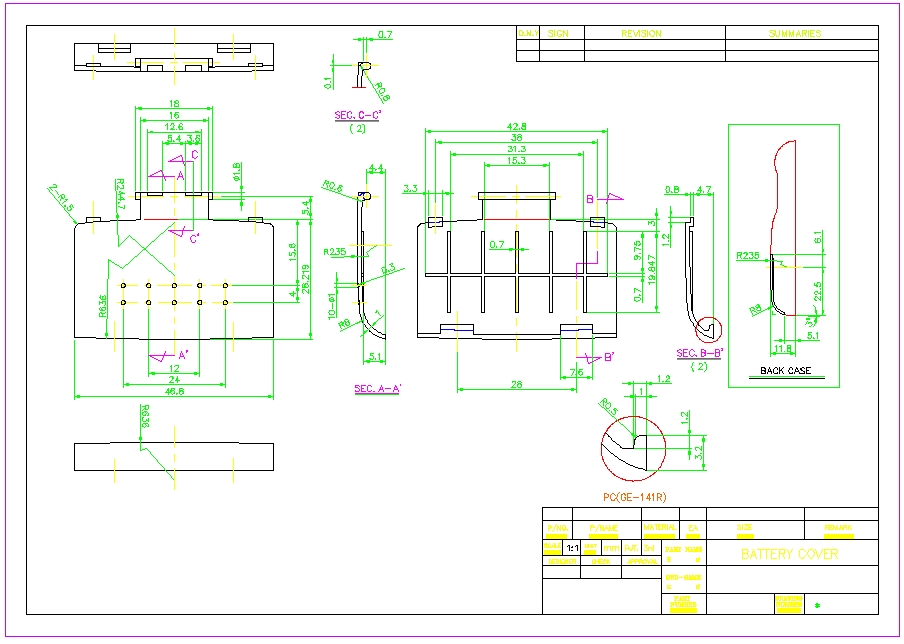Select the SEC. C-C' section label
Viewport: 904px width, 644px height.
357,116
